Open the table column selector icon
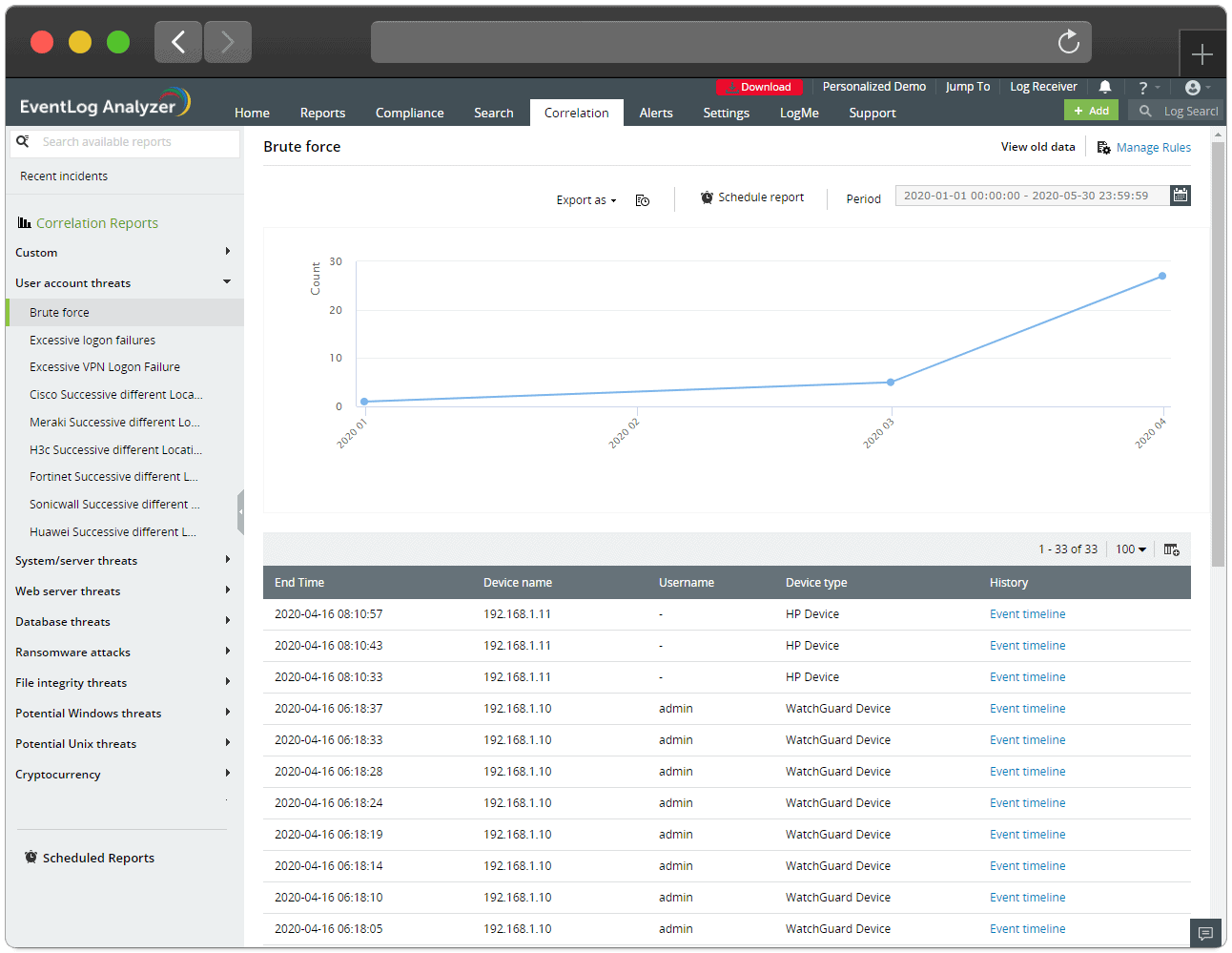 tap(1172, 549)
